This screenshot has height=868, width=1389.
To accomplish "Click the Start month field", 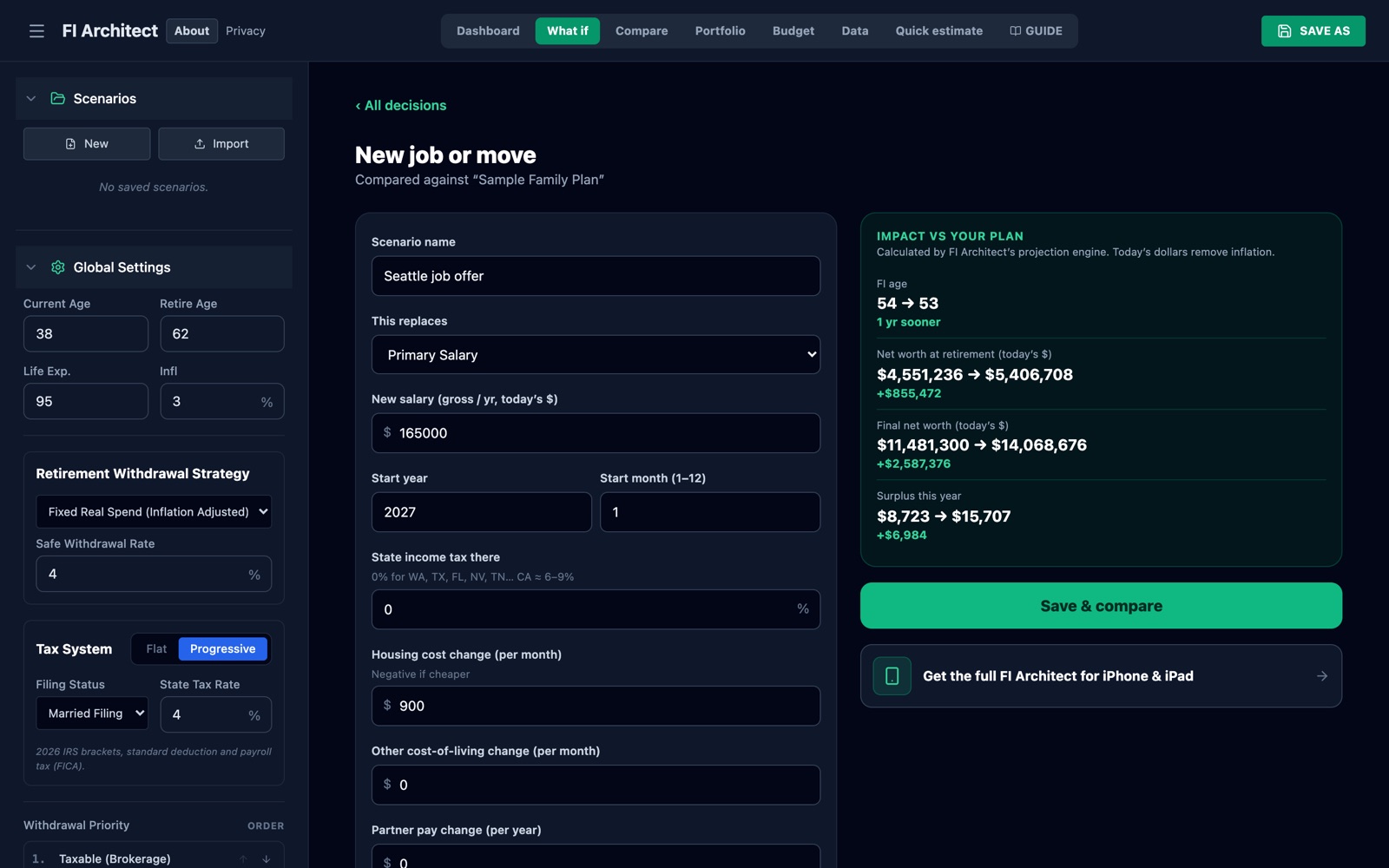I will click(x=710, y=512).
